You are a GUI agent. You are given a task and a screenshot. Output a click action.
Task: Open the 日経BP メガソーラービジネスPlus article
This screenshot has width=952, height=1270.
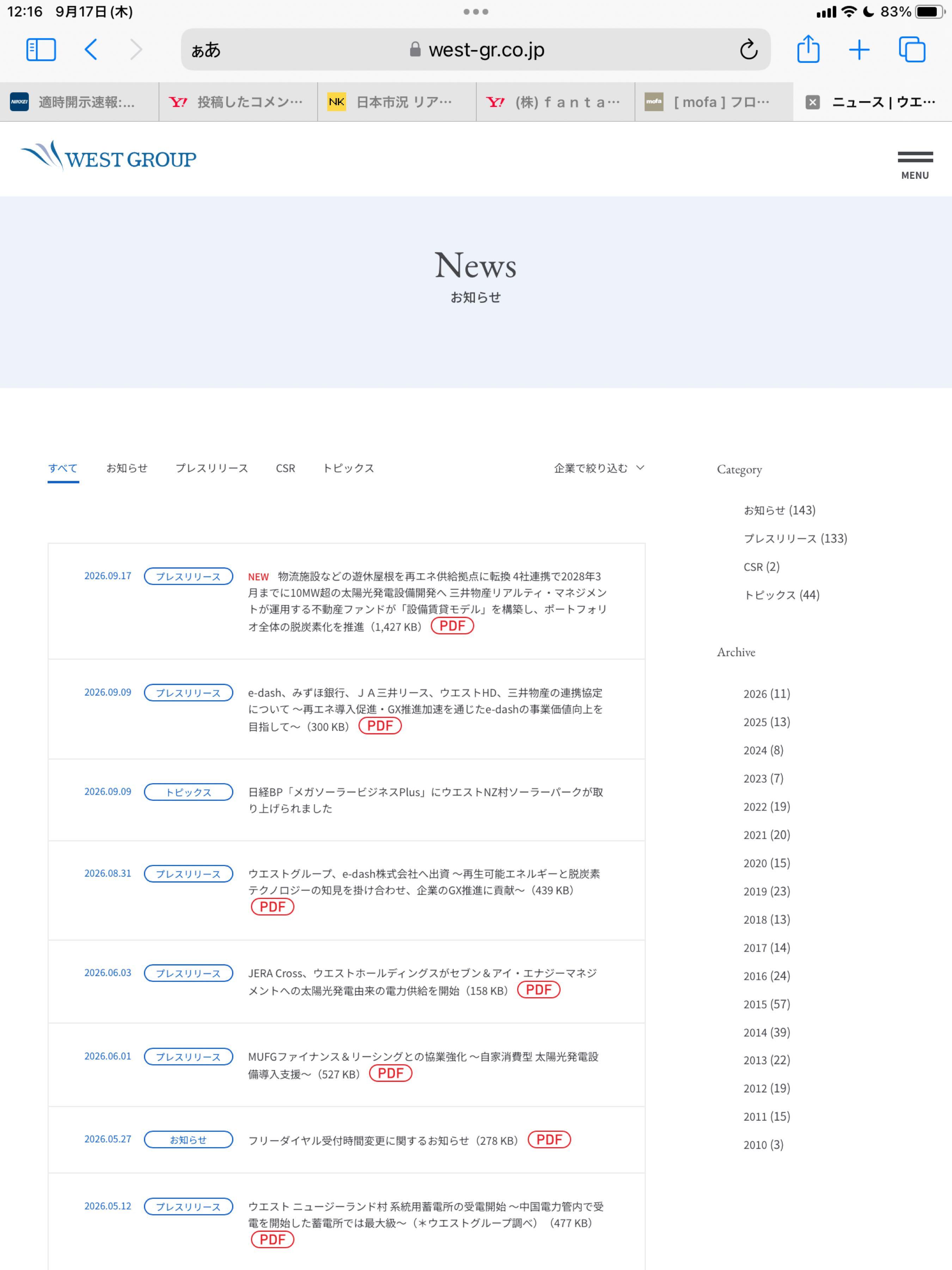pyautogui.click(x=425, y=800)
